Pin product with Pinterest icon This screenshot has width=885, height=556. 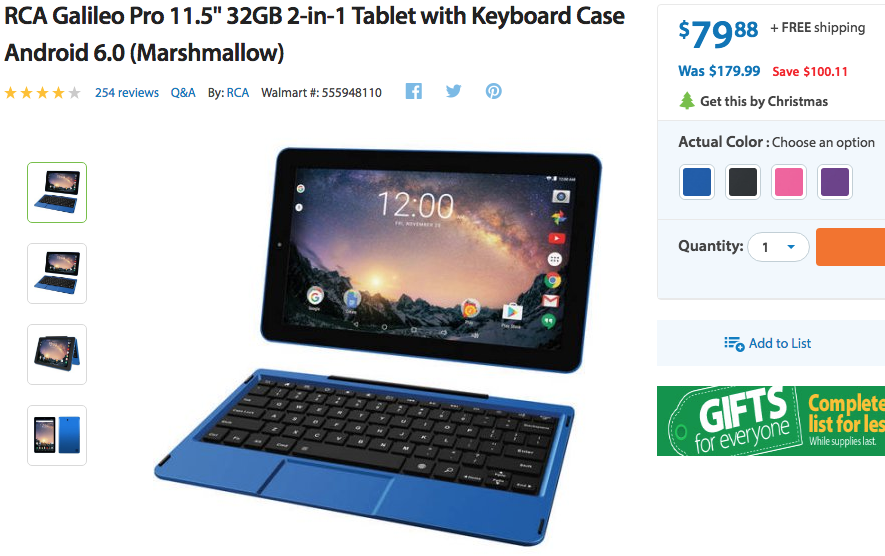[x=494, y=91]
